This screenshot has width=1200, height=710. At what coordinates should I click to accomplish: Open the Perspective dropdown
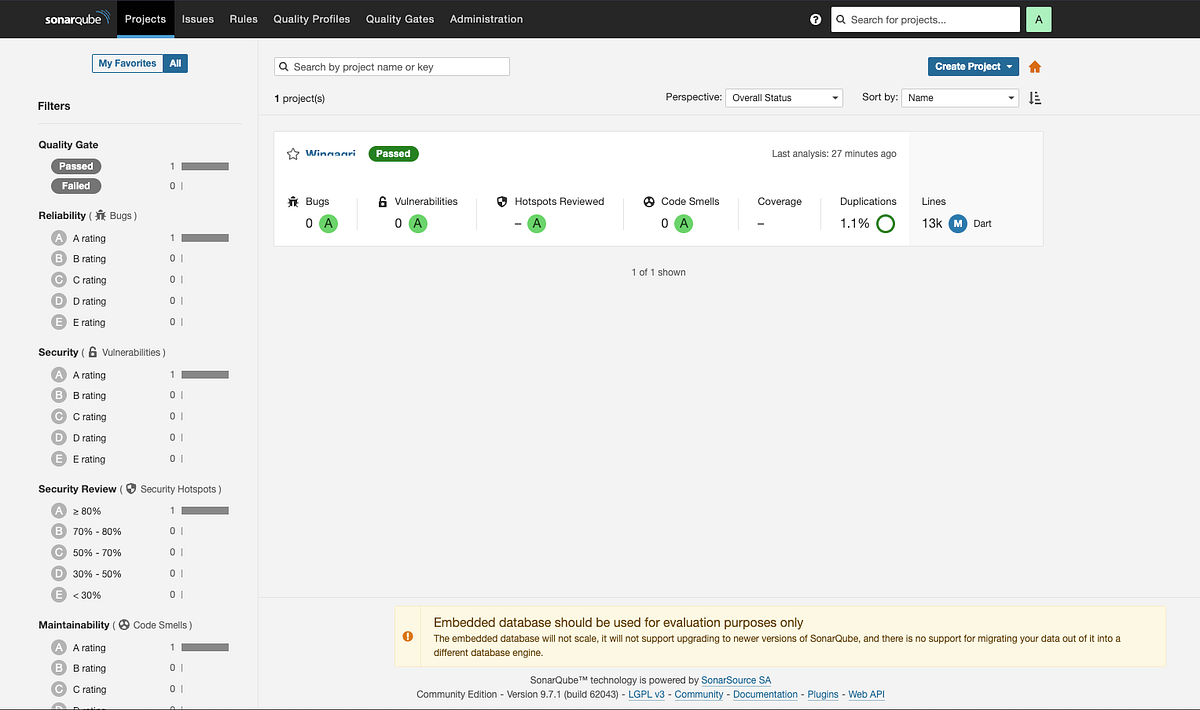[784, 97]
